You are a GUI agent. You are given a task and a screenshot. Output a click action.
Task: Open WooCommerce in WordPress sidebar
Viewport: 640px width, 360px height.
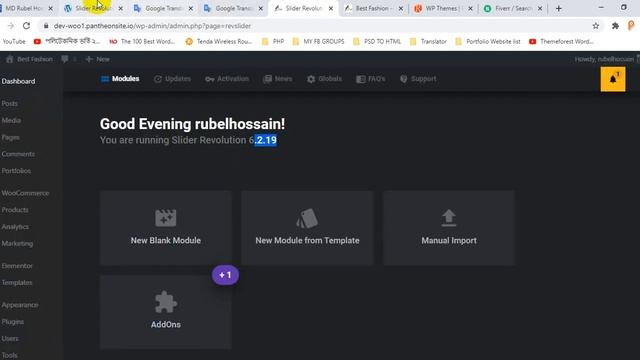25,193
